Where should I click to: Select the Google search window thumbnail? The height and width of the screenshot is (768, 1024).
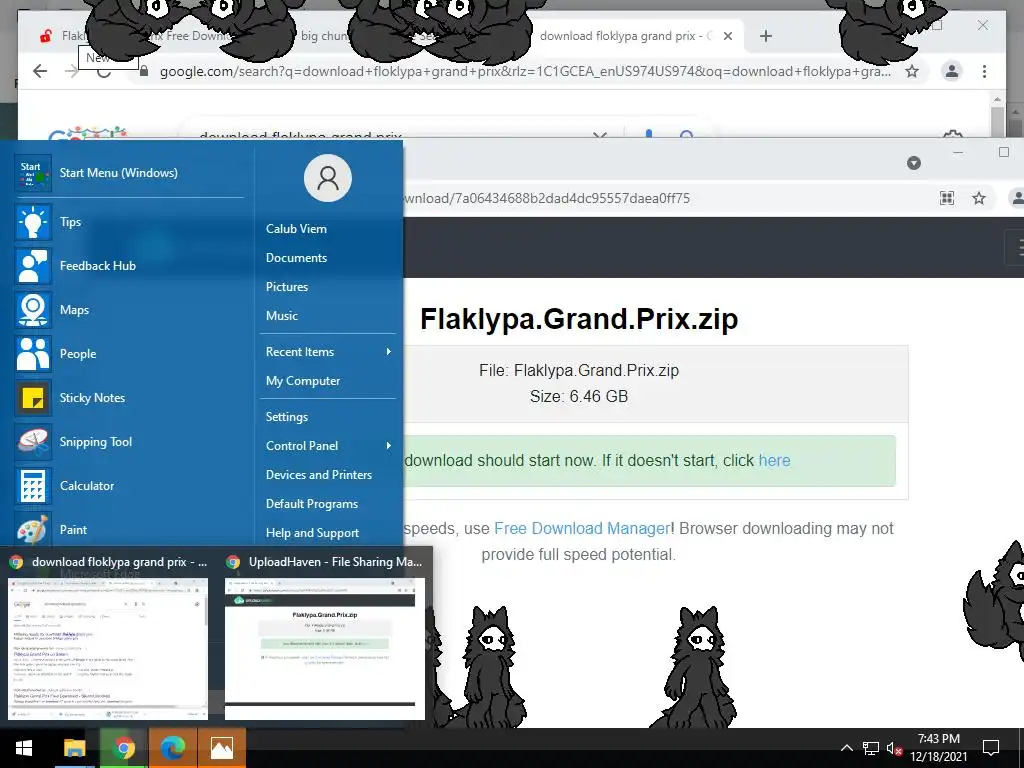click(108, 648)
